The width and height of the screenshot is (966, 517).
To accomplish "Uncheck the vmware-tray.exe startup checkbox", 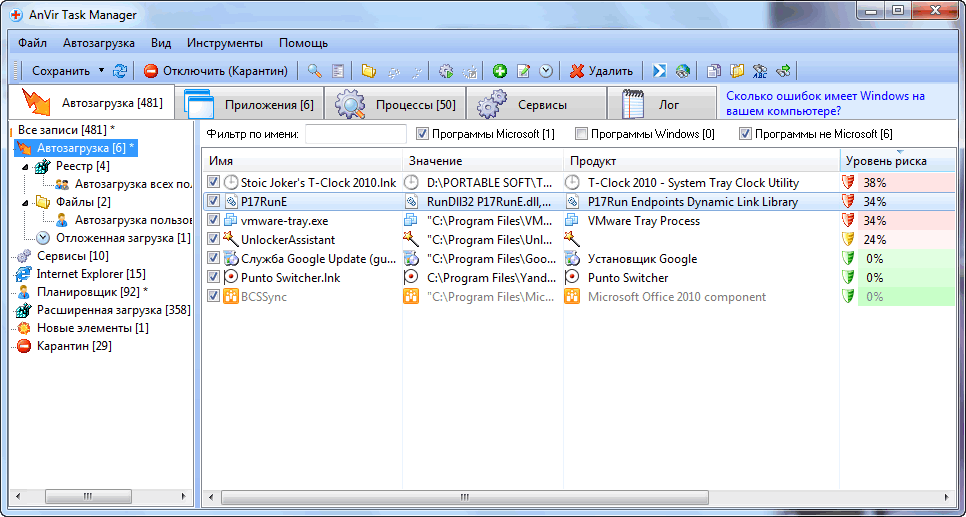I will pos(213,221).
